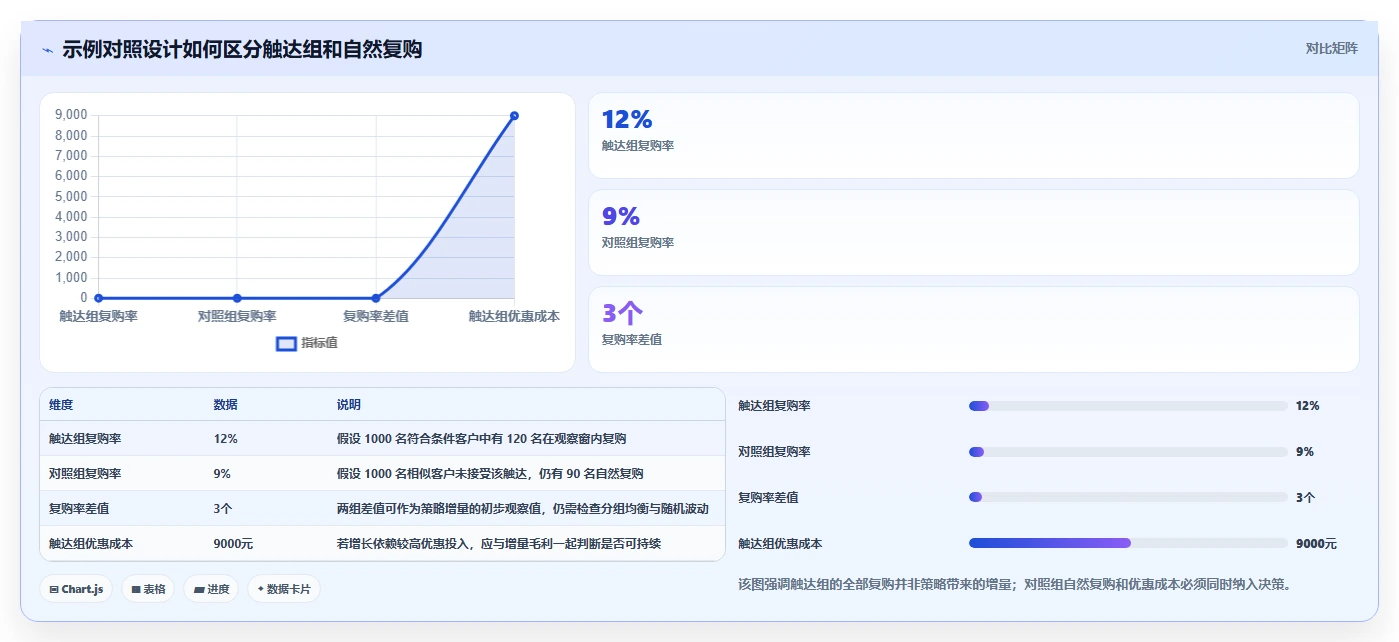Click the 复购率差值 table row label
The width and height of the screenshot is (1399, 642).
click(79, 509)
